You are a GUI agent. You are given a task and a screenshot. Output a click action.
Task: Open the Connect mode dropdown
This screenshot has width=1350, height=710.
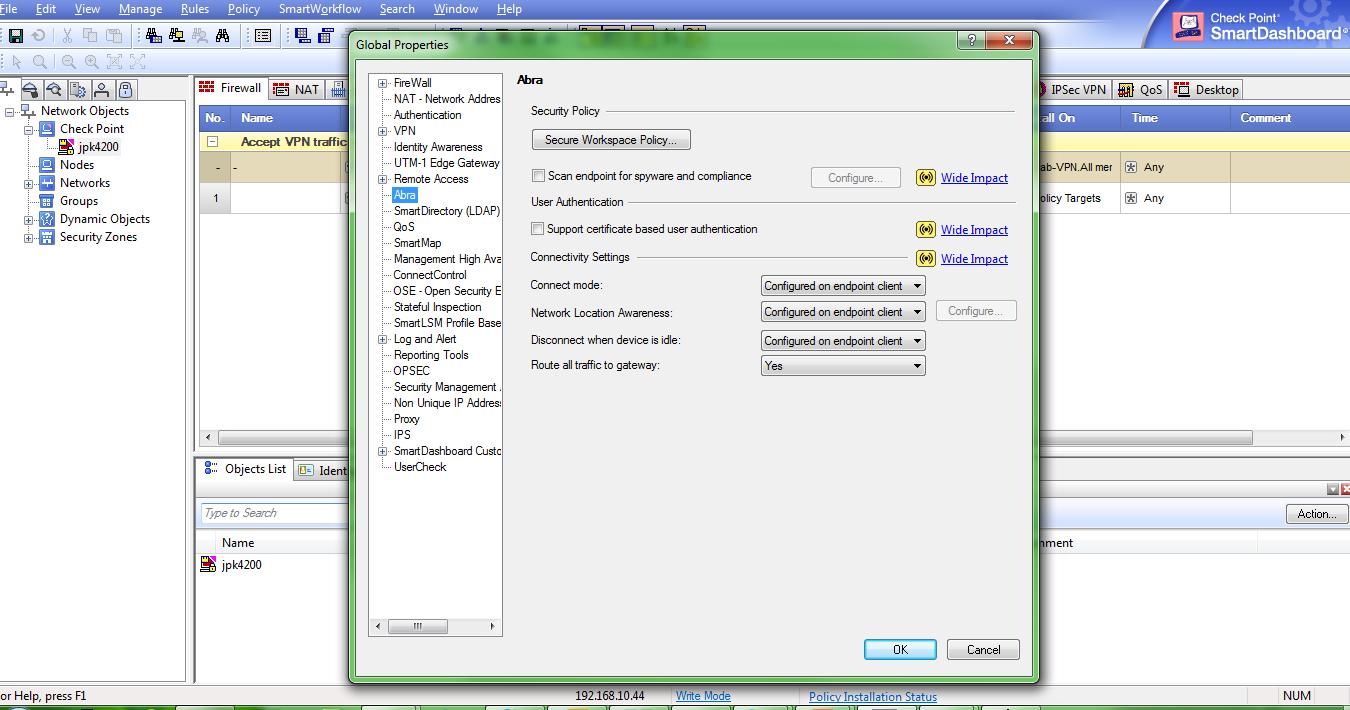point(843,286)
